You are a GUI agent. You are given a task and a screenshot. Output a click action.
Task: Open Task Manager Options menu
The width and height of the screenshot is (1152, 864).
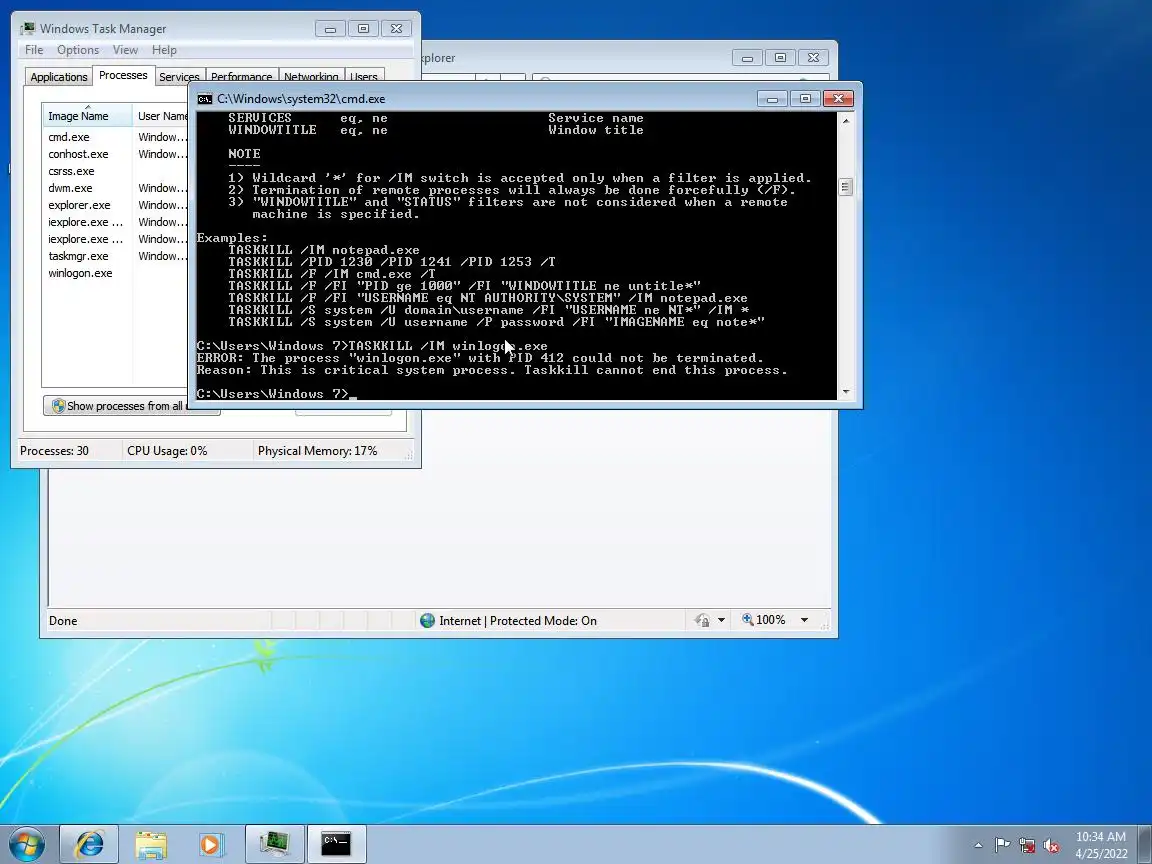point(78,50)
